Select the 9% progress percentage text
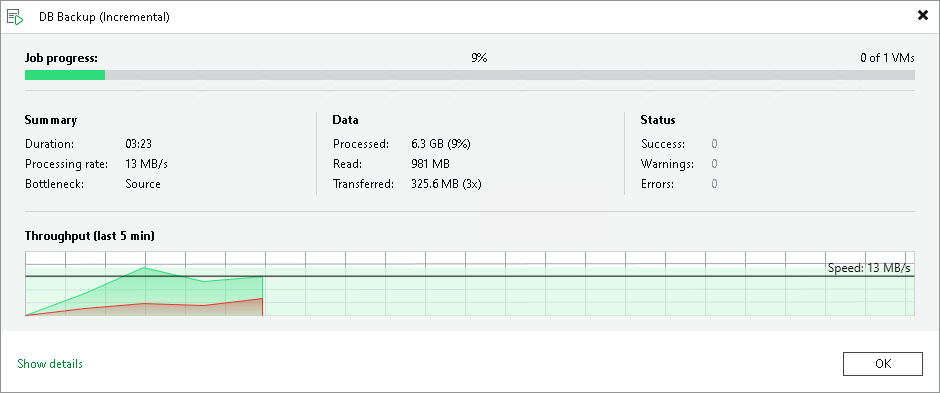Viewport: 940px width, 393px height. 479,58
